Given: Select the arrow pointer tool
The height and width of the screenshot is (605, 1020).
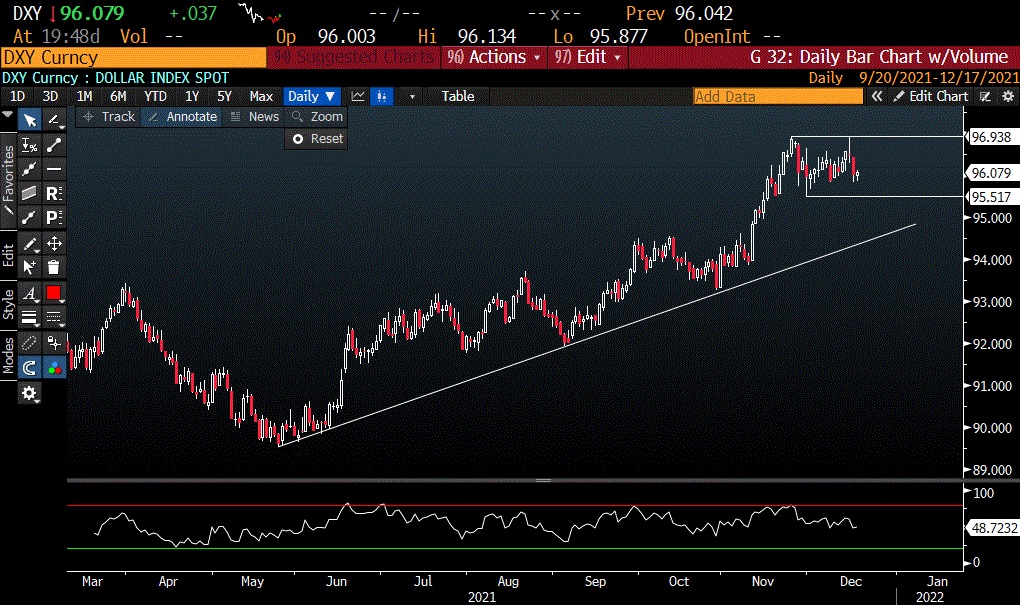Looking at the screenshot, I should [30, 120].
